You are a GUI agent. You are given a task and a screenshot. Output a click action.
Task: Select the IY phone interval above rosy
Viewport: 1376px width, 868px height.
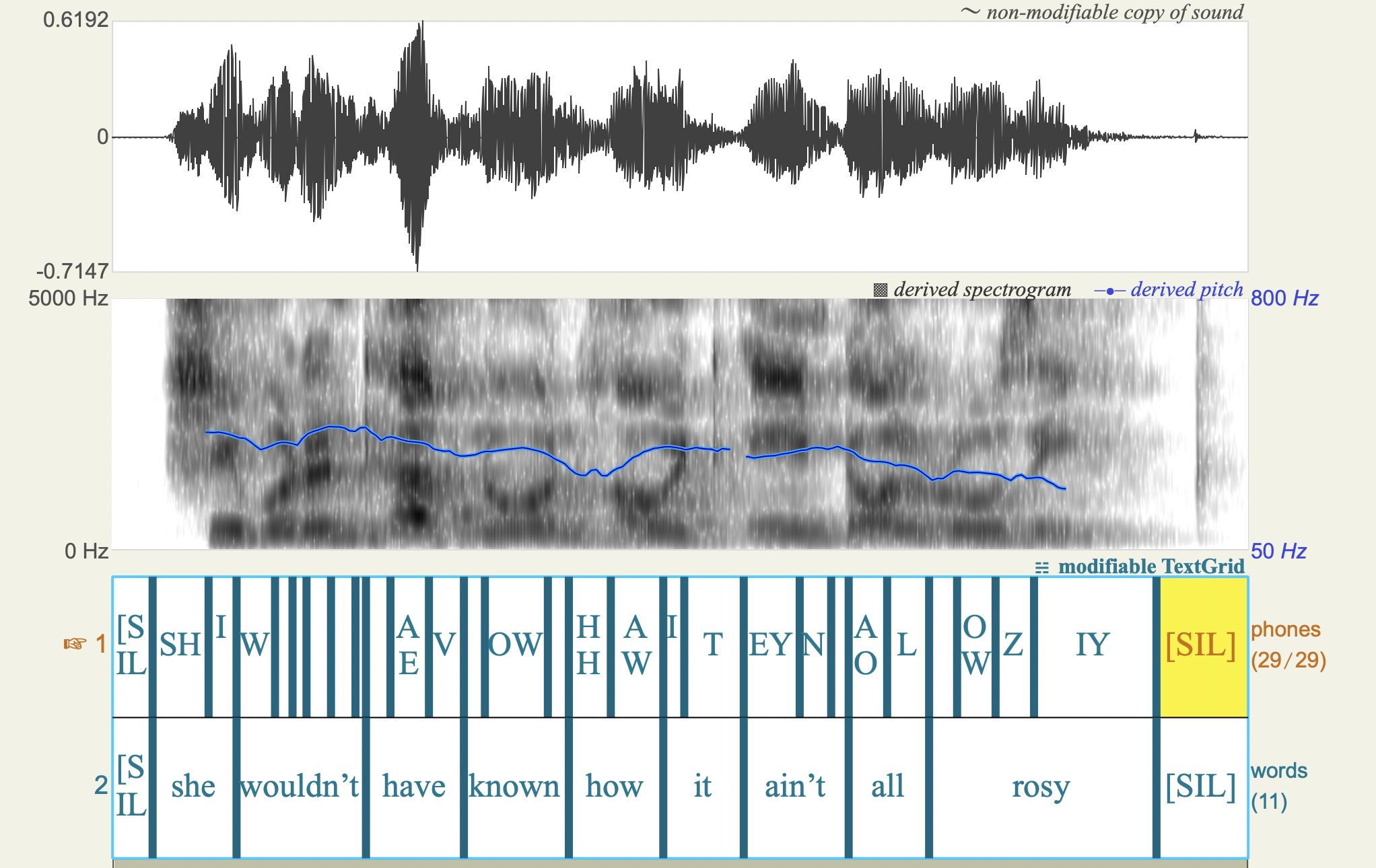[x=1095, y=647]
